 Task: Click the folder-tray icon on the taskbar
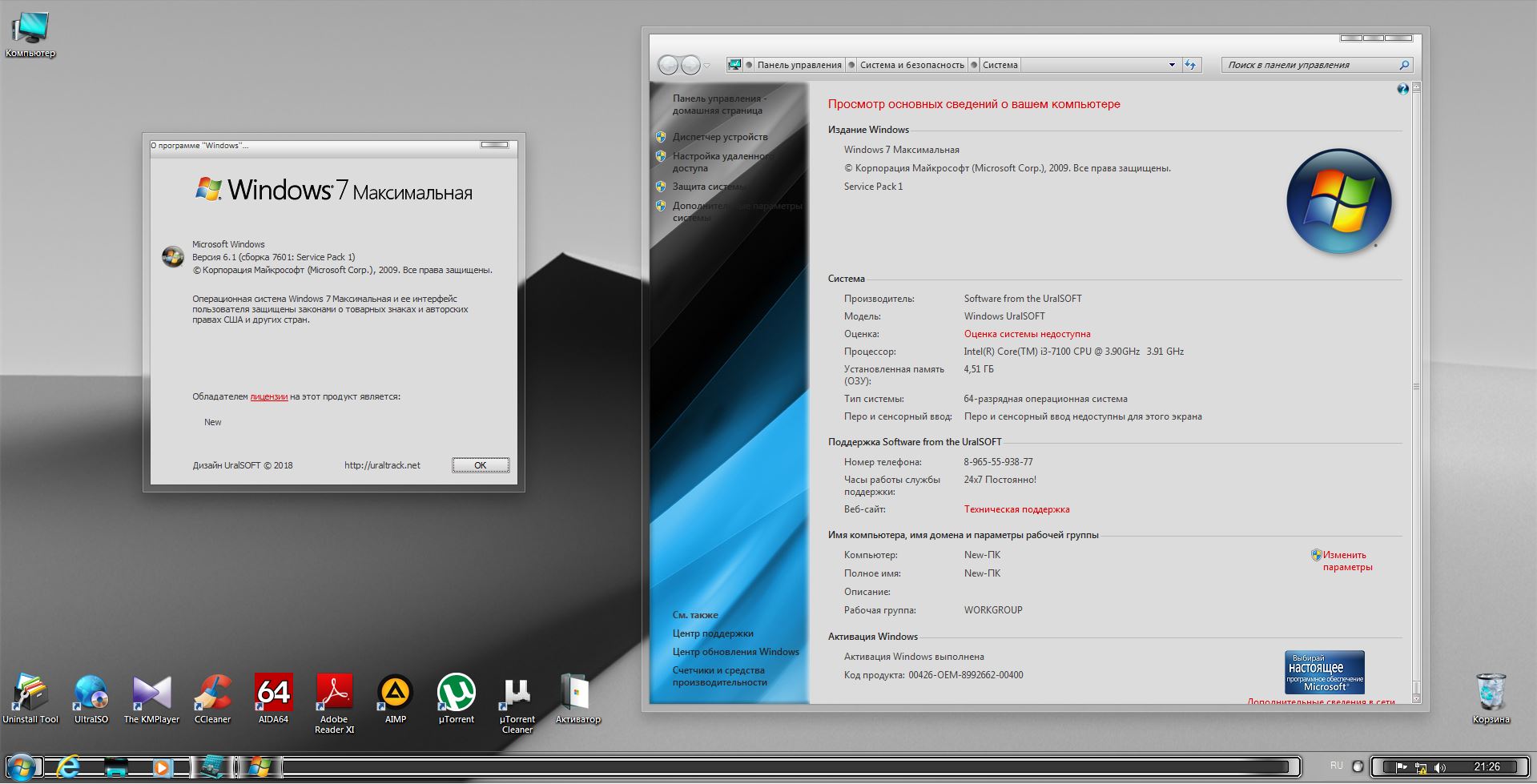[x=117, y=767]
